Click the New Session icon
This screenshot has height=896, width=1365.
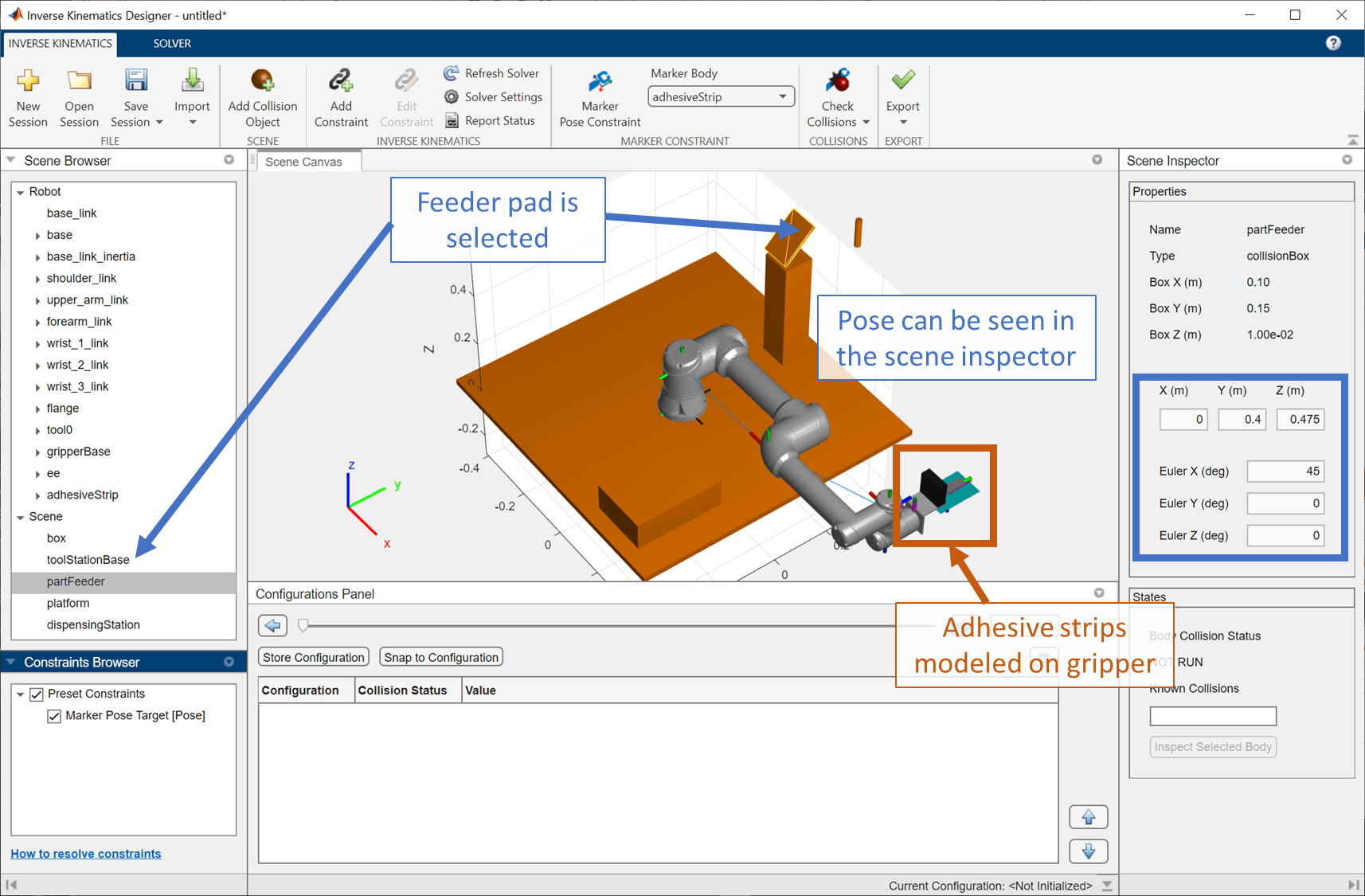(28, 80)
